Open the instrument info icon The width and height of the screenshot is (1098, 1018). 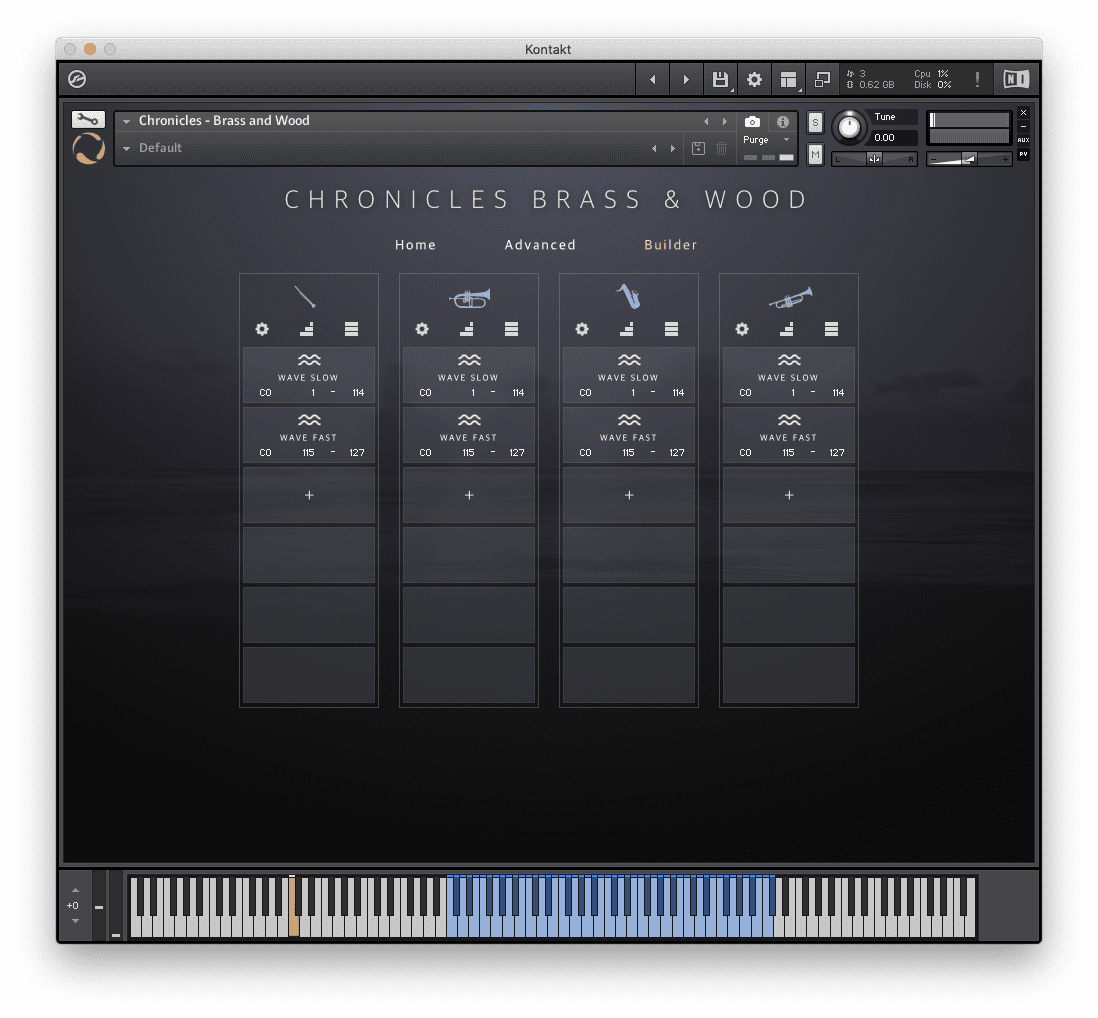(783, 122)
